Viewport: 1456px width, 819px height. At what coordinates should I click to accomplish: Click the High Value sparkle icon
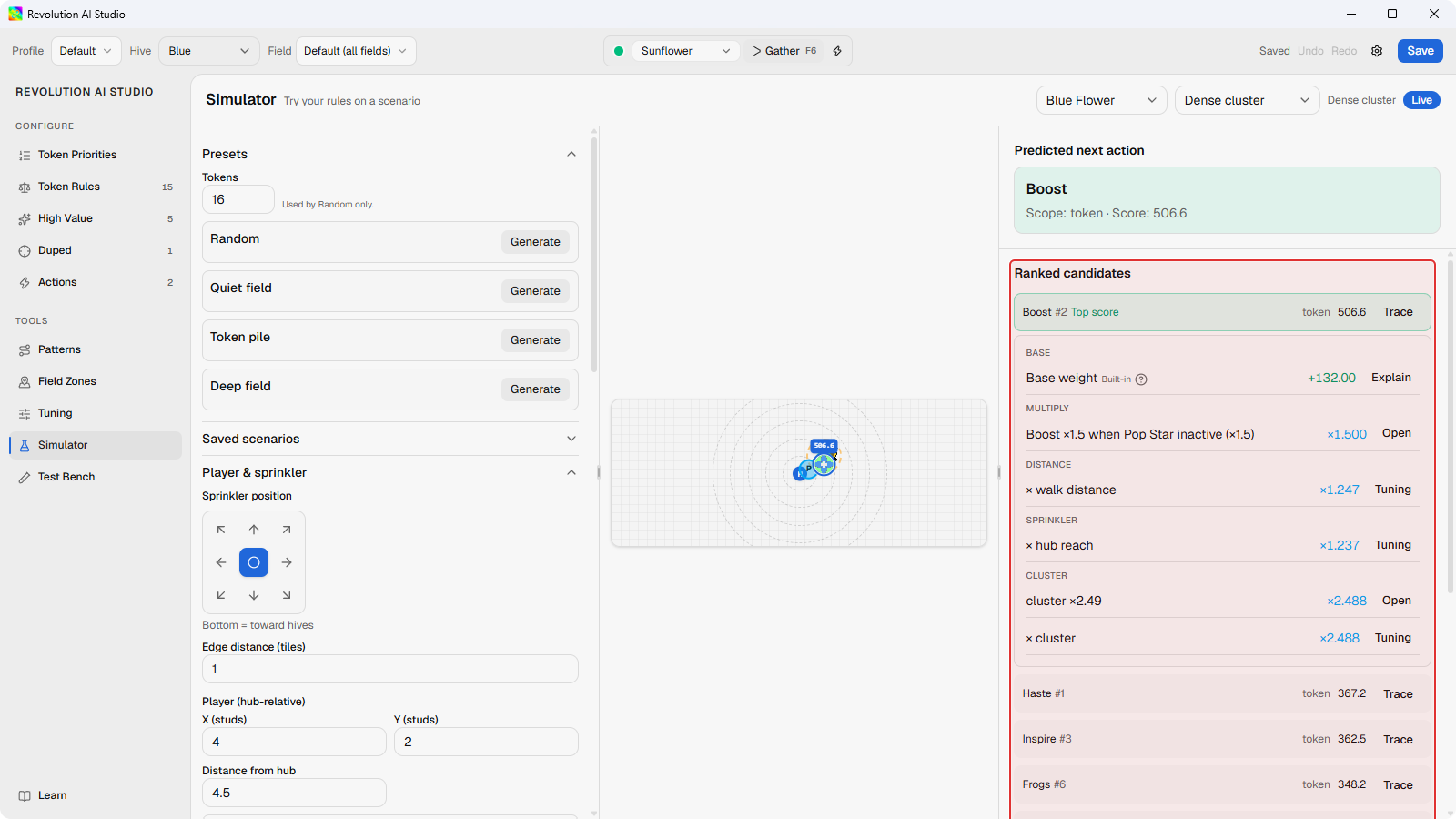(25, 219)
